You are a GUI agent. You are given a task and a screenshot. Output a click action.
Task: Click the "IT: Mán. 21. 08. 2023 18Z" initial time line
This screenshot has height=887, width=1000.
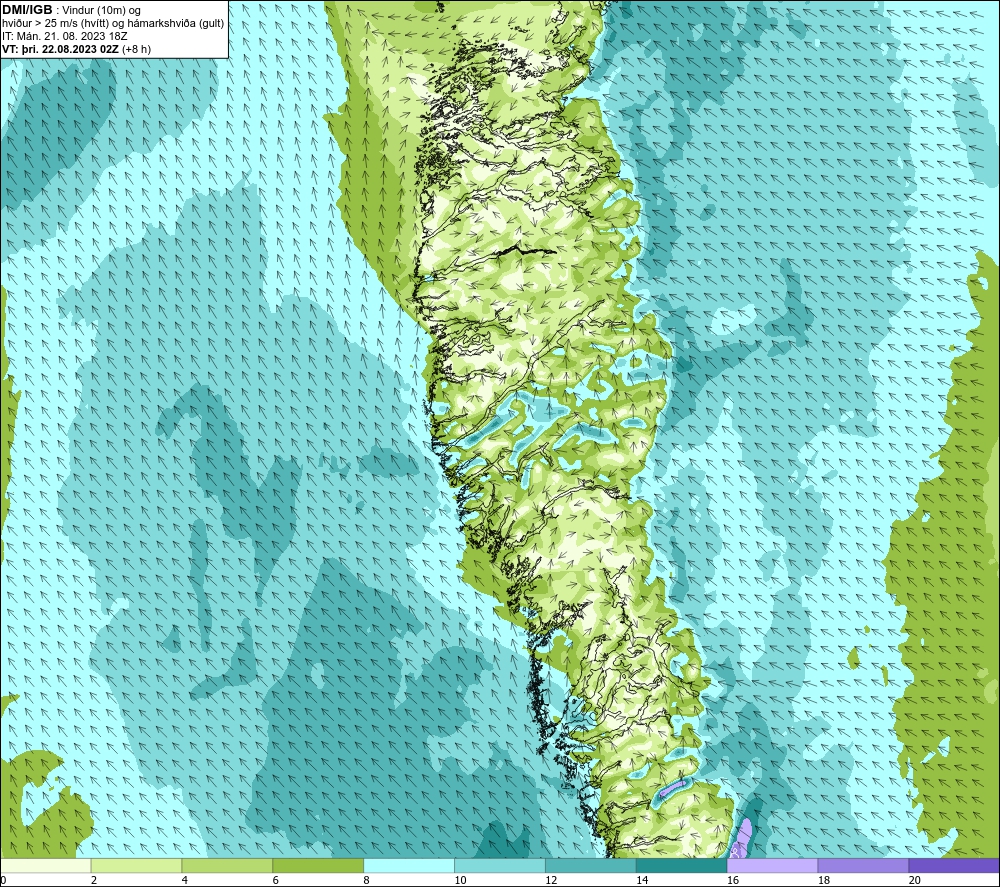[x=64, y=36]
